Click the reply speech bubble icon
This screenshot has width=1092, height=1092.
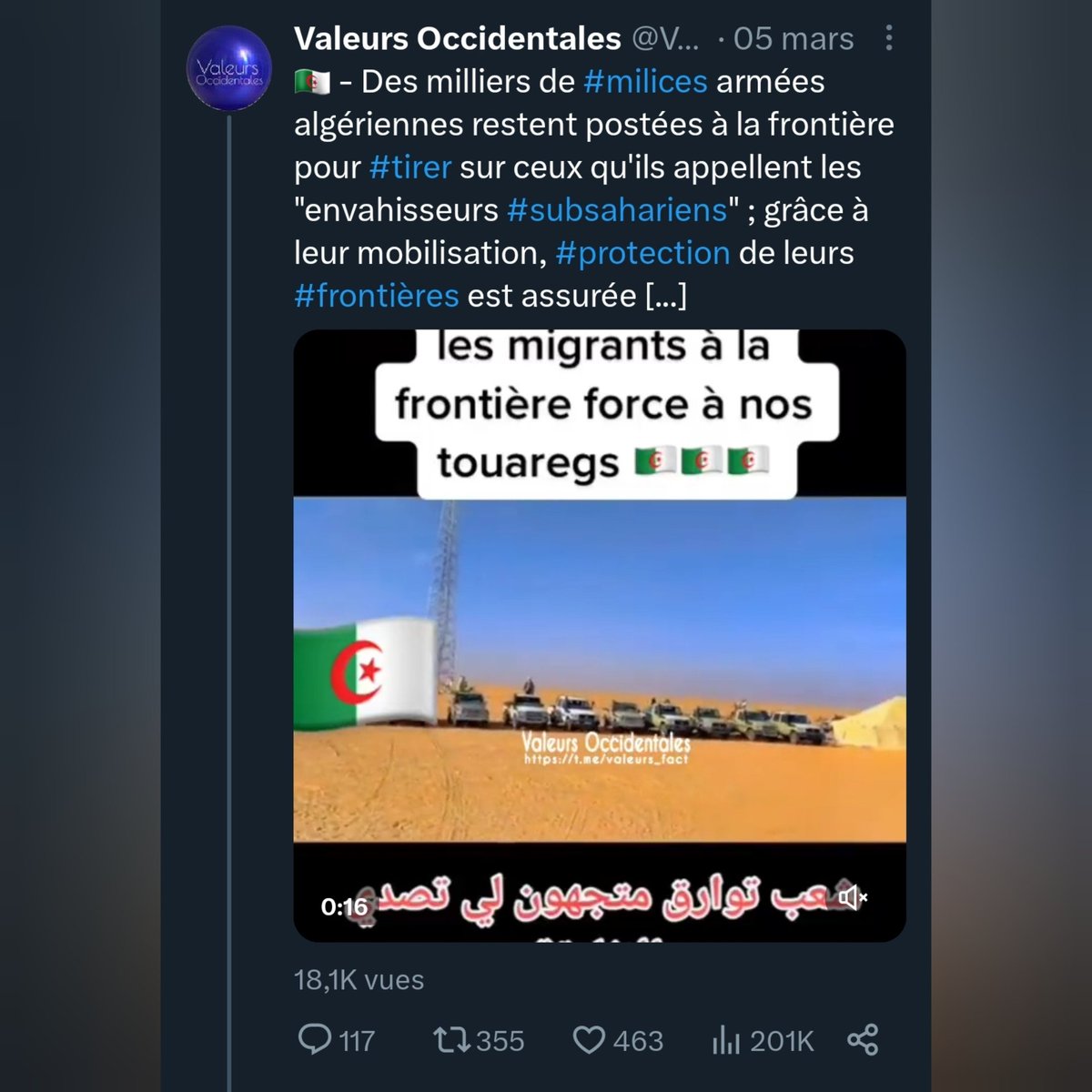click(315, 1039)
